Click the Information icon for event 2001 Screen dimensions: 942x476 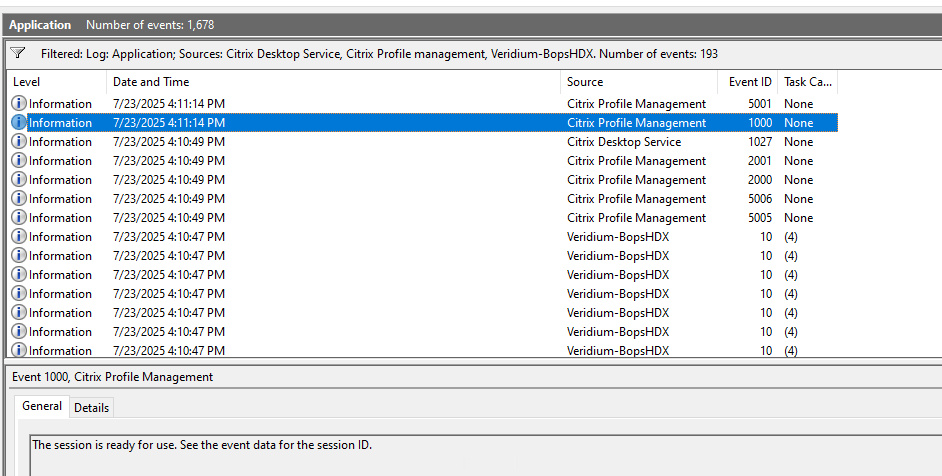[19, 161]
